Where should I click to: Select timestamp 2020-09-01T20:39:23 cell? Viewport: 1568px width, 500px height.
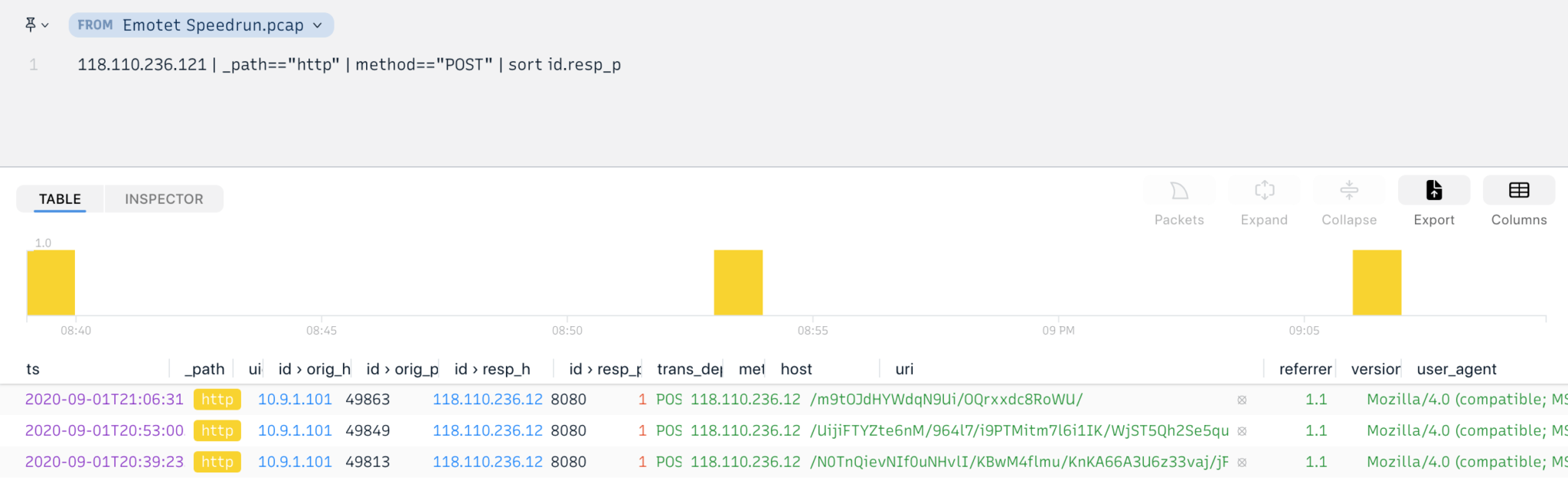[x=104, y=462]
